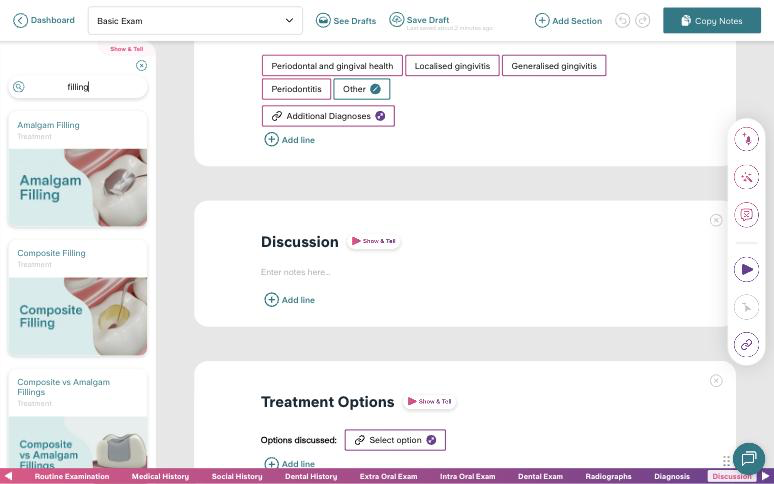This screenshot has height=484, width=774.
Task: Click the See Drafts cloud icon
Action: [x=323, y=20]
